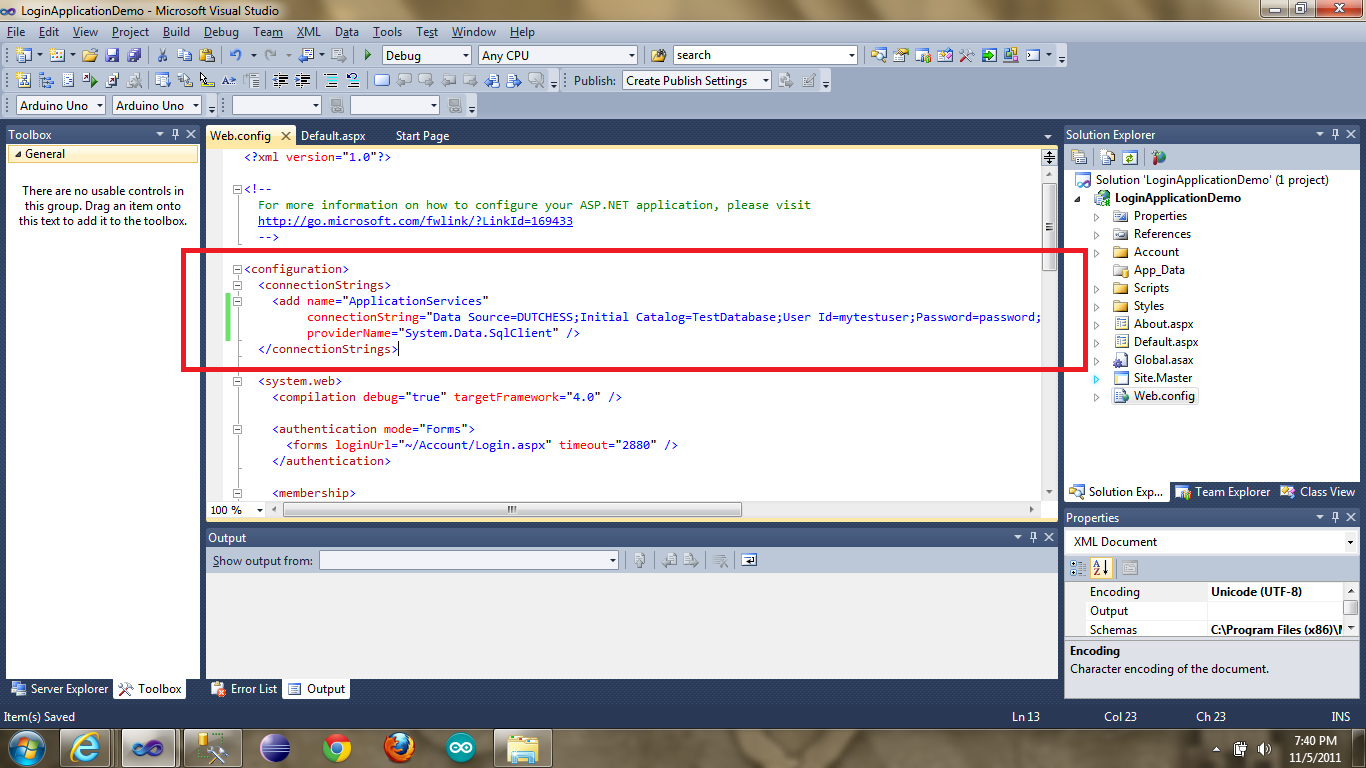Switch to the Default.aspx tab

pyautogui.click(x=334, y=135)
